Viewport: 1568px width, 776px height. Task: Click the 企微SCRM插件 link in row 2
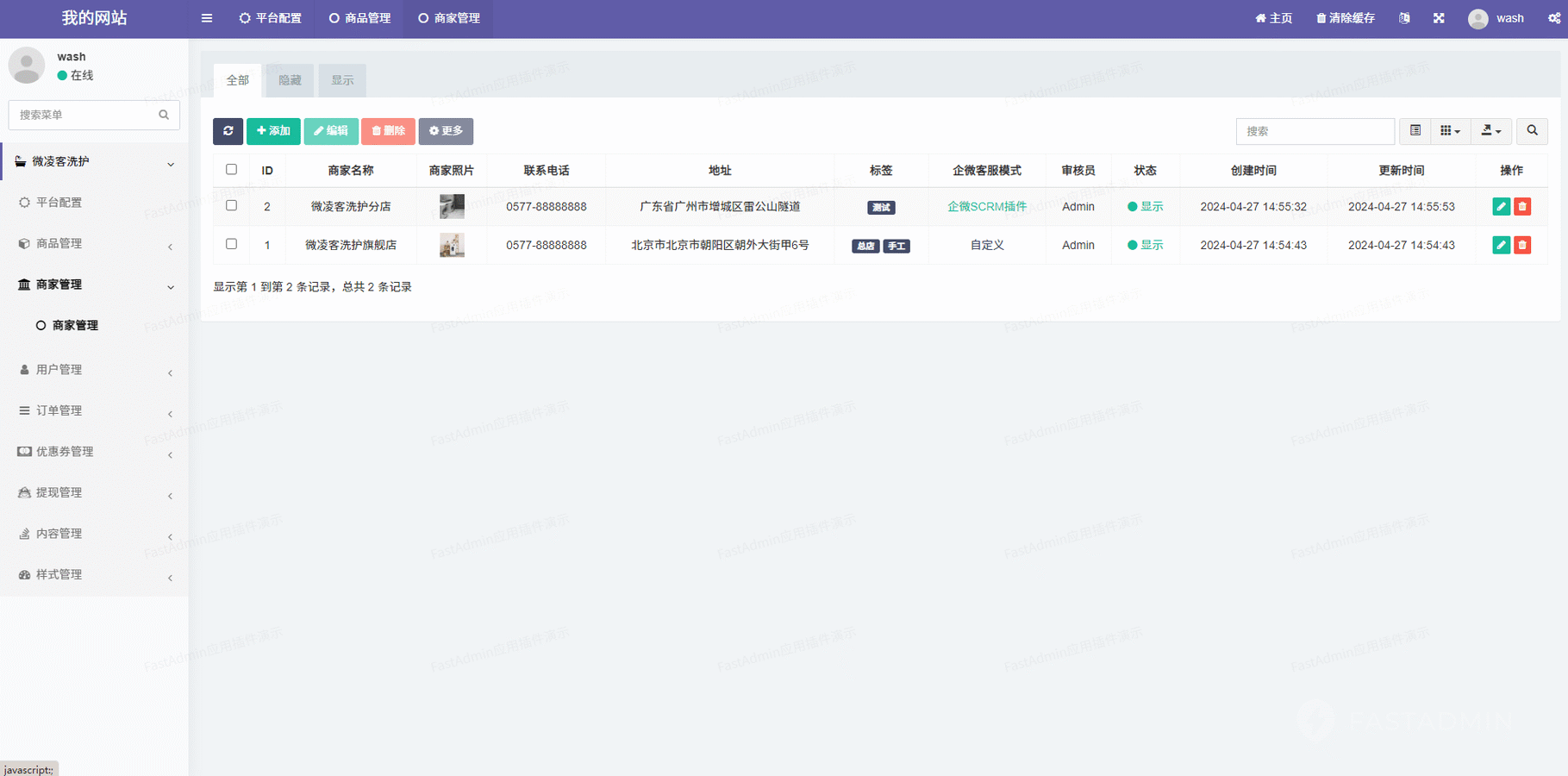click(987, 207)
